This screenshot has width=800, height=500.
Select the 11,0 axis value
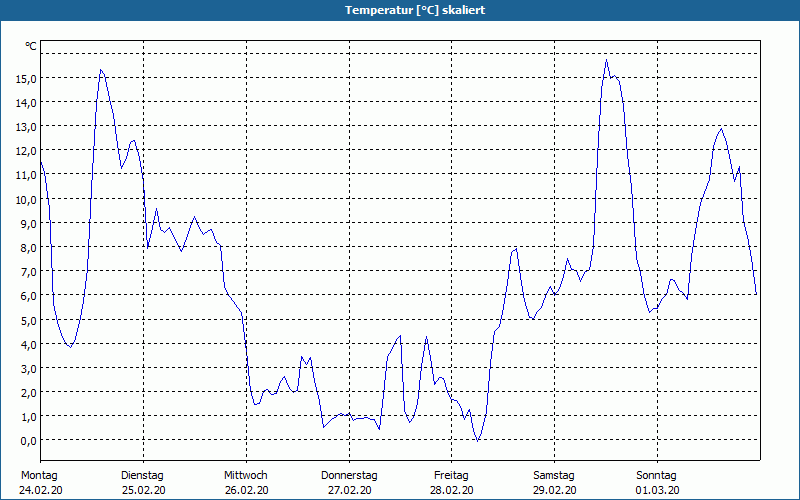(x=26, y=175)
